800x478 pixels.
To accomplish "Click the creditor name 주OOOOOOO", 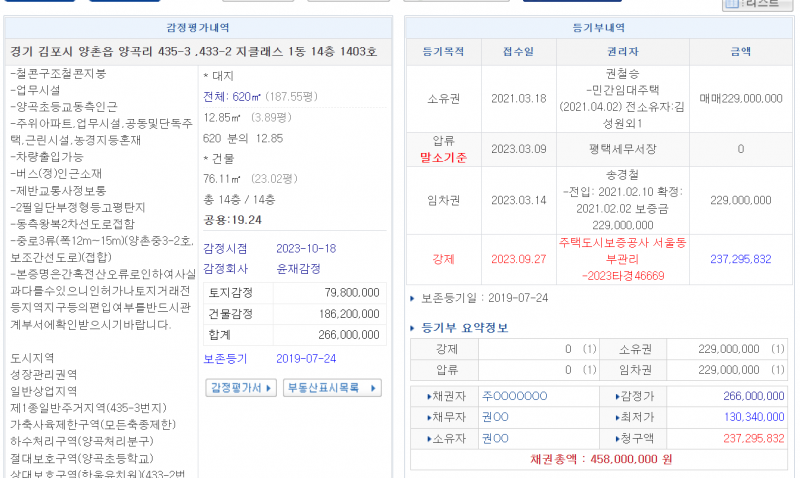I will [514, 396].
